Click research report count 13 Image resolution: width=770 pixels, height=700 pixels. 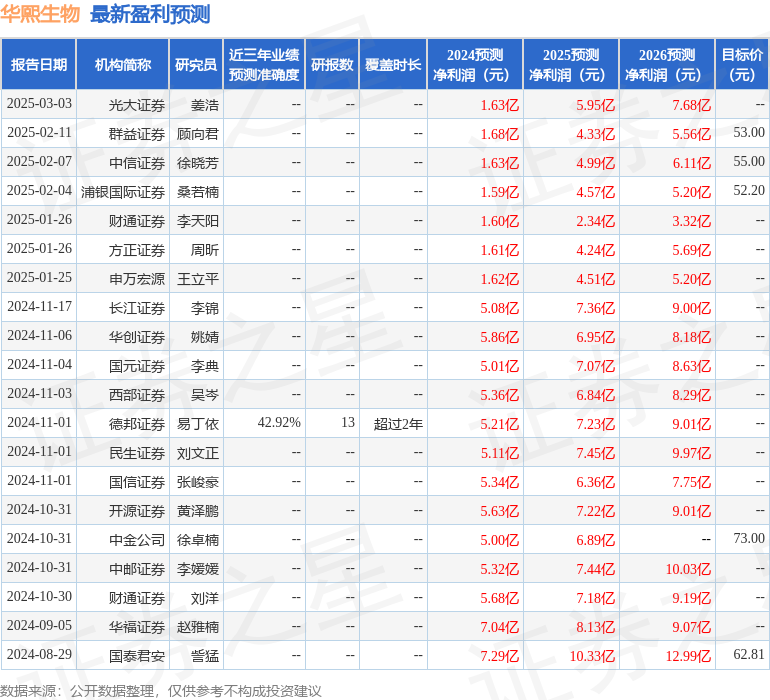pos(348,422)
